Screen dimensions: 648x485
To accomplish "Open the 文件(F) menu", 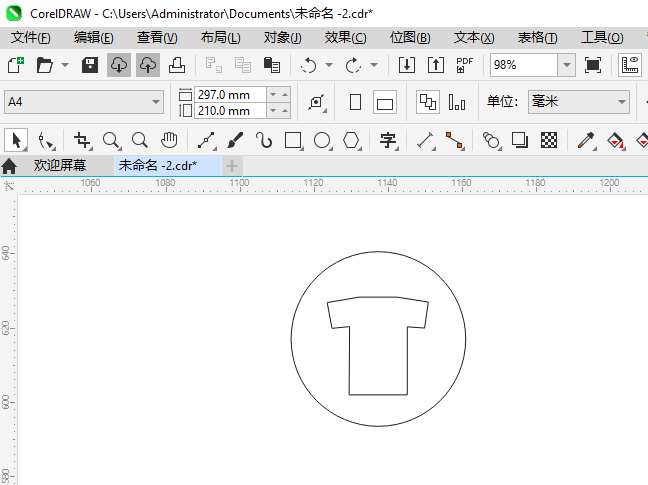I will pyautogui.click(x=31, y=38).
